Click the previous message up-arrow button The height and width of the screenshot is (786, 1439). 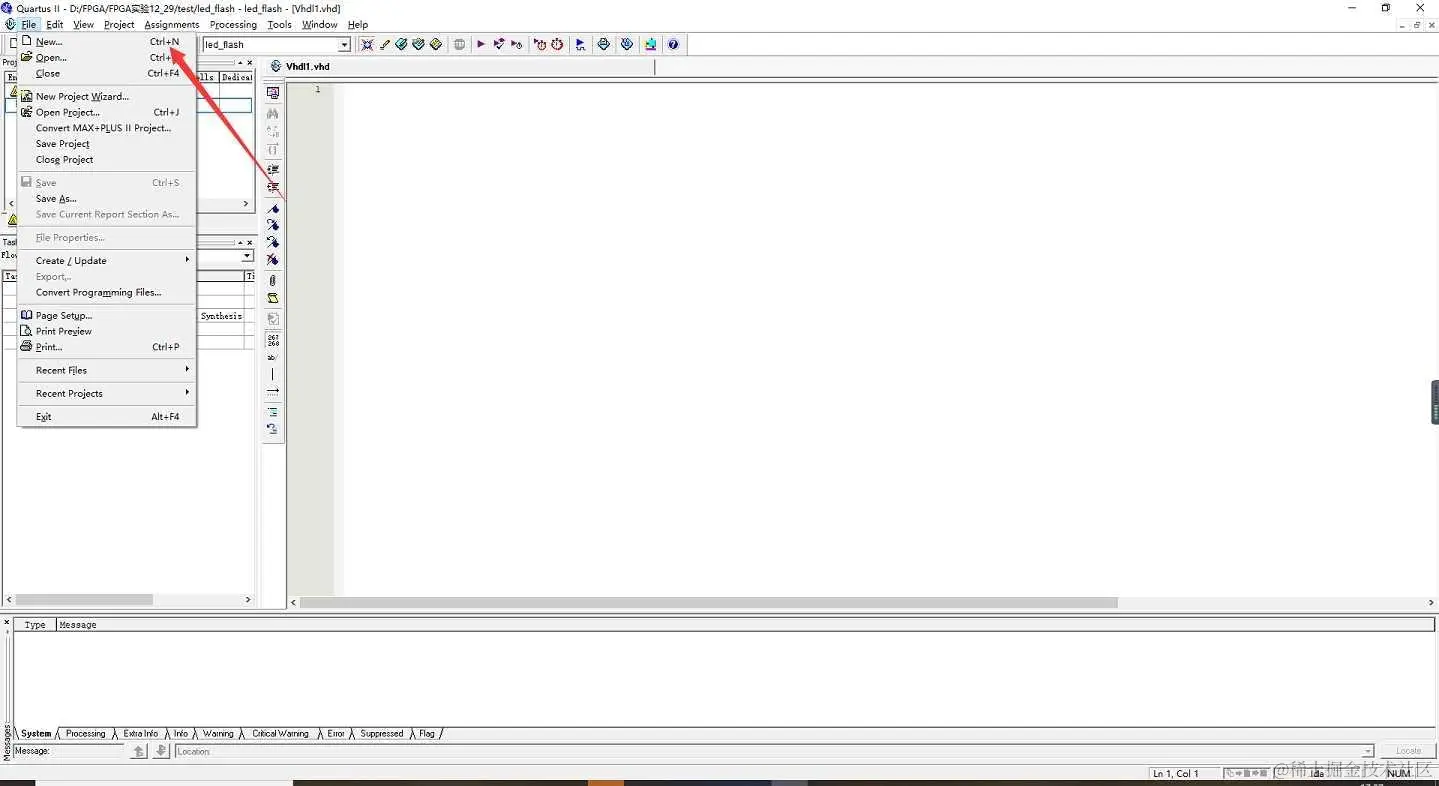(139, 751)
